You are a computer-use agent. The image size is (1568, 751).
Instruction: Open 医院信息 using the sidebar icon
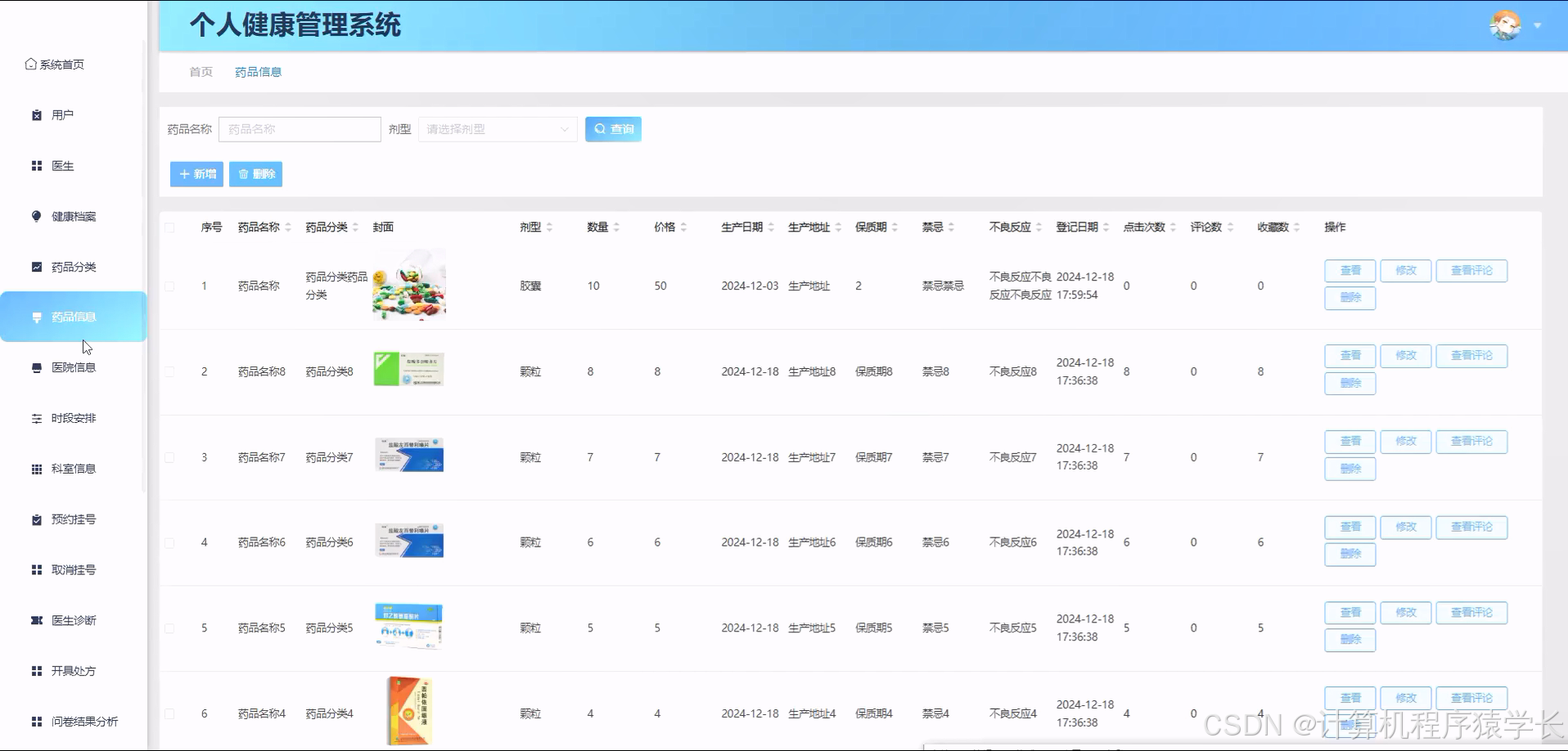click(x=36, y=367)
